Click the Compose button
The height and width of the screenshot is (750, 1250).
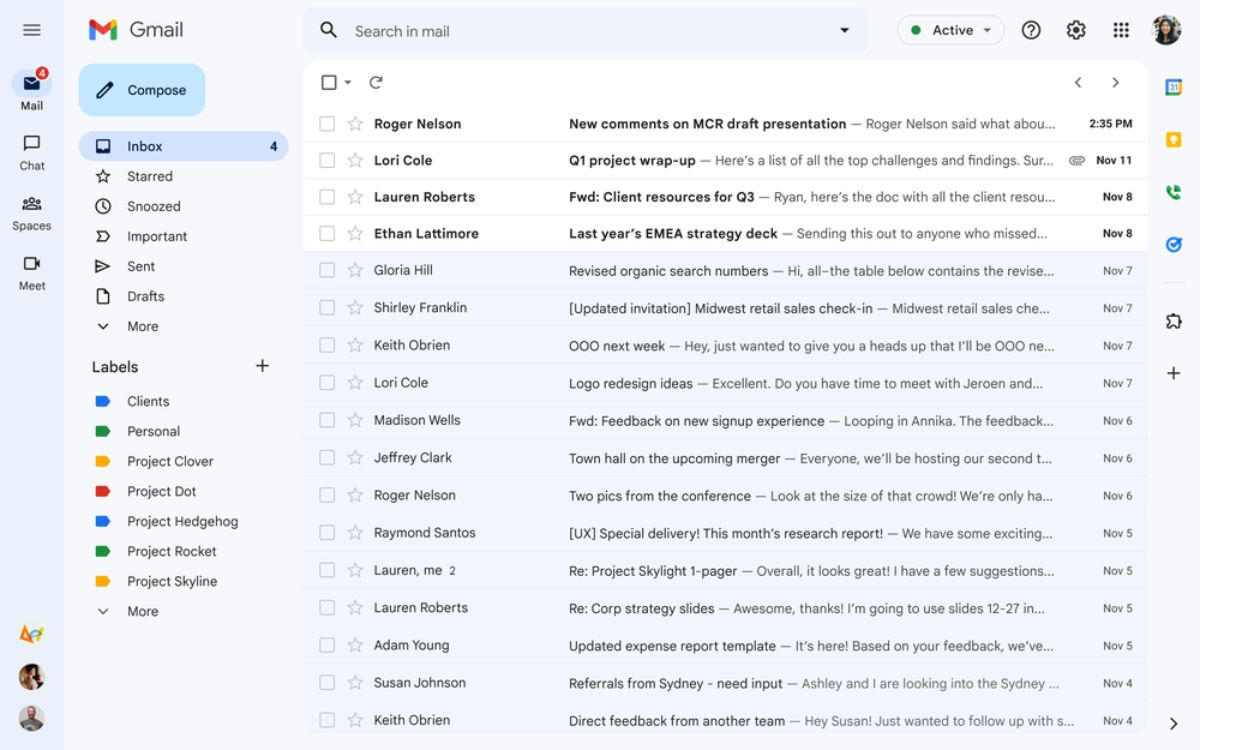pos(141,89)
